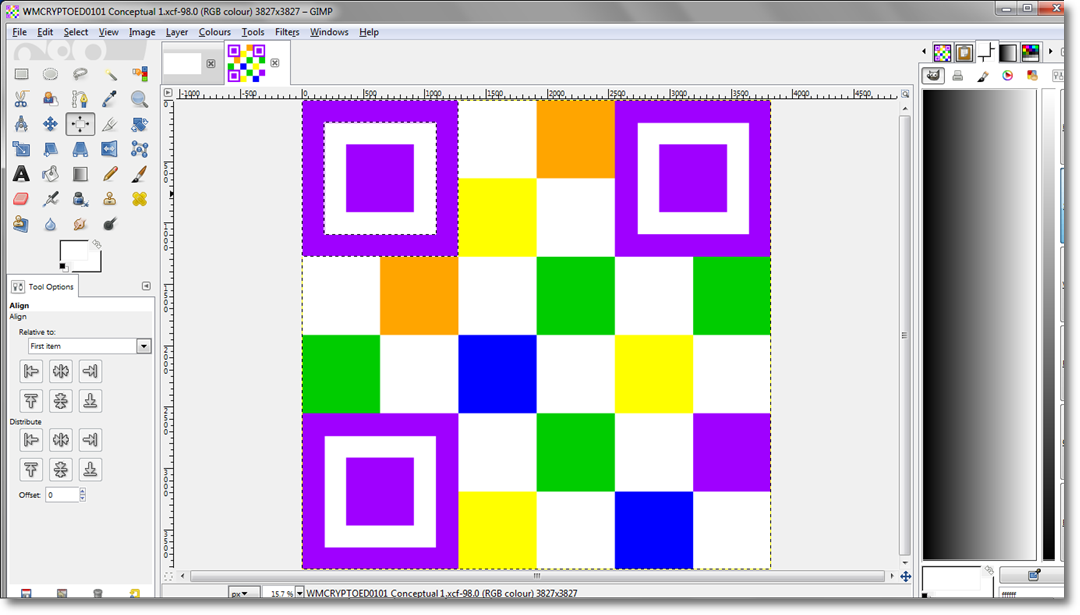Image resolution: width=1080 pixels, height=615 pixels.
Task: Choose the Free Select lasso tool
Action: pyautogui.click(x=80, y=74)
